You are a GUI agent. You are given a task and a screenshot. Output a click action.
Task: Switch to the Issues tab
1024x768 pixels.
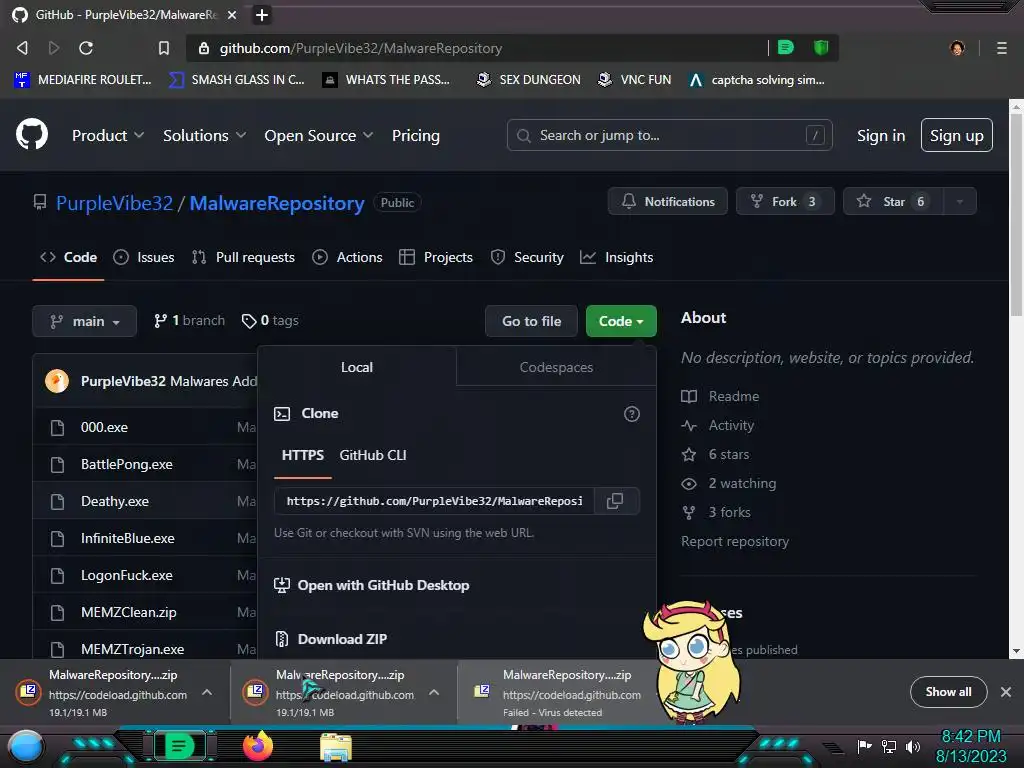click(x=144, y=257)
